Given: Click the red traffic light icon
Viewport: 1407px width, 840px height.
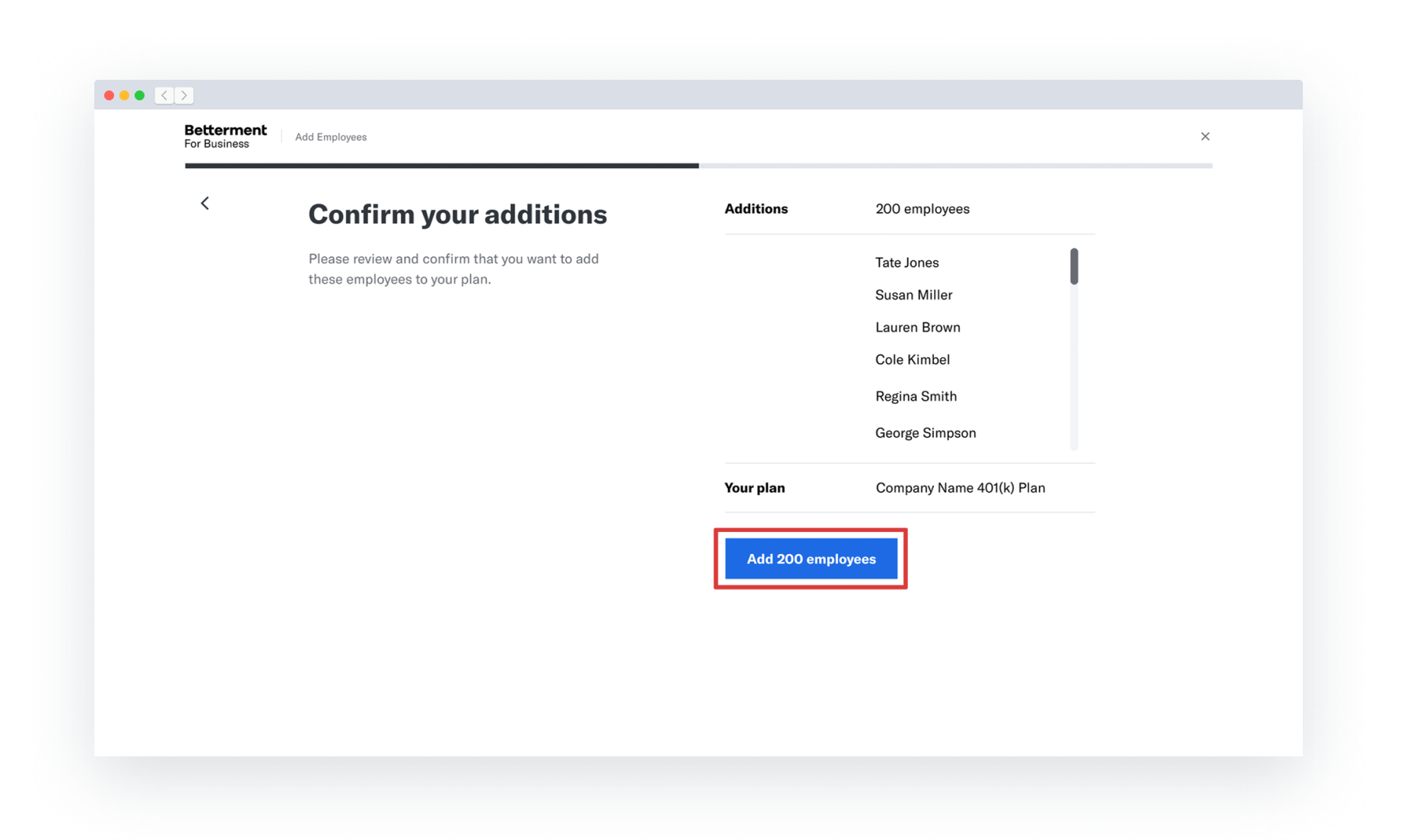Looking at the screenshot, I should coord(109,94).
